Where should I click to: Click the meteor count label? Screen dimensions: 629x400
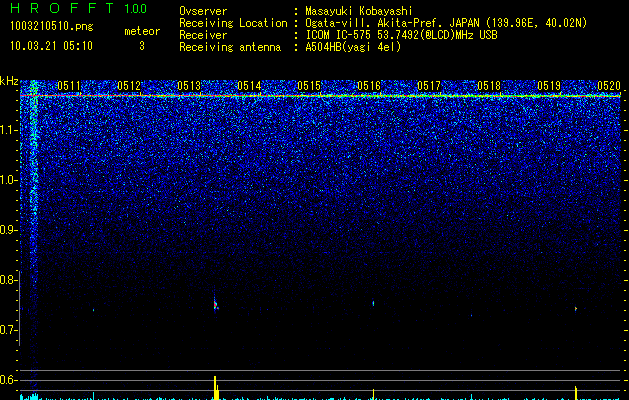[142, 31]
